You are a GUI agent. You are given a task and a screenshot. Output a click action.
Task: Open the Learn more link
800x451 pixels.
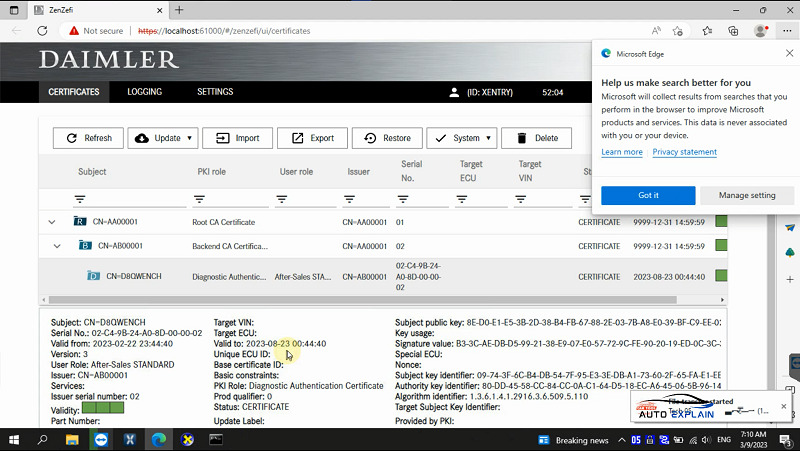point(621,152)
